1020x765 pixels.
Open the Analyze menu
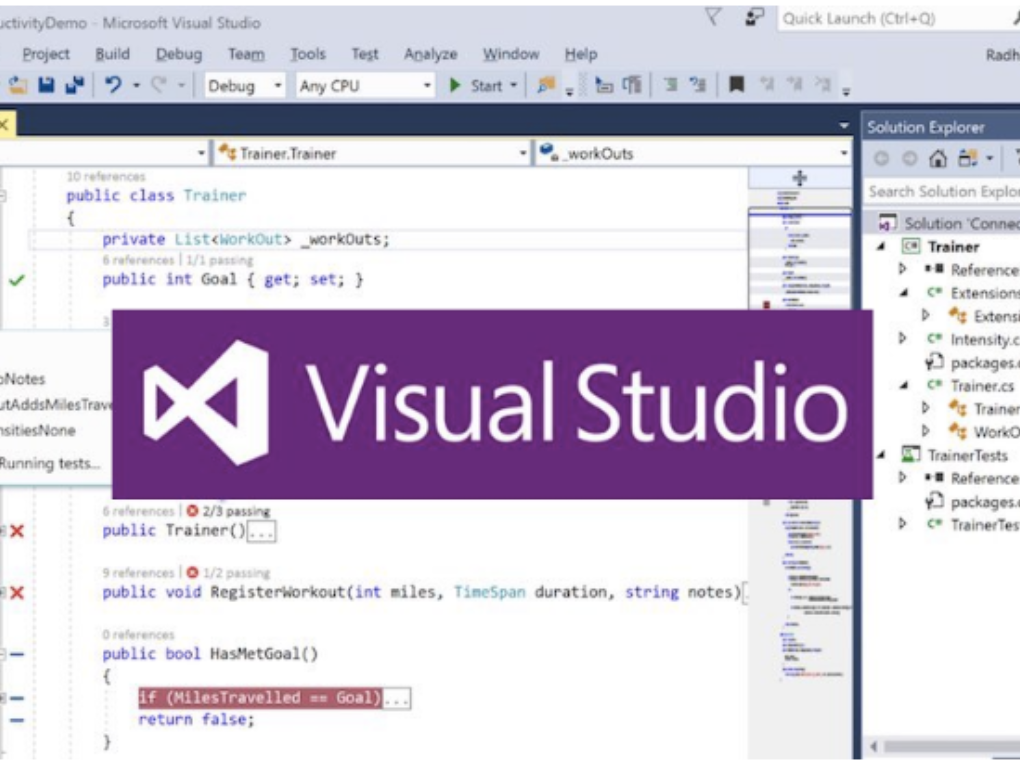tap(430, 54)
